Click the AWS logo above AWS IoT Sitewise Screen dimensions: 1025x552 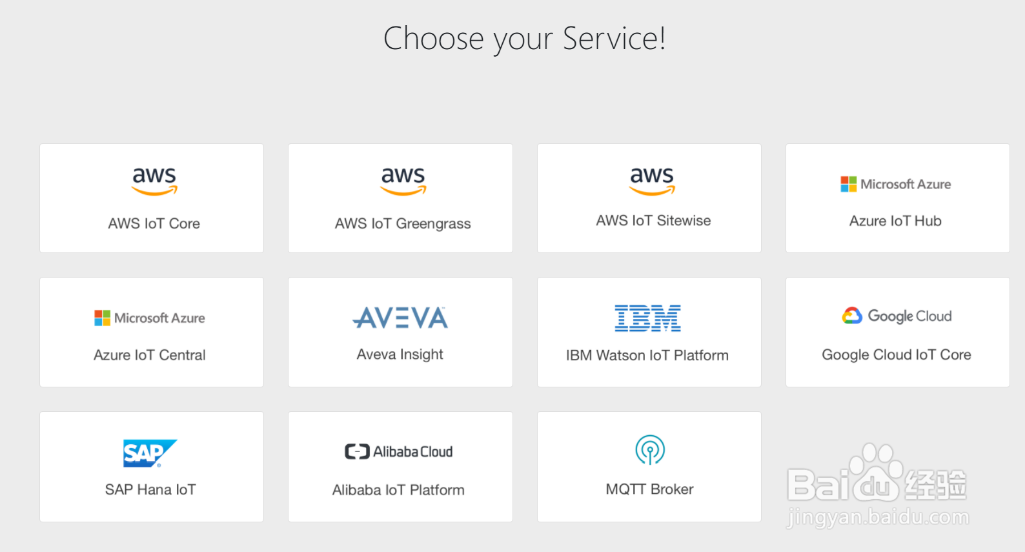(x=652, y=180)
